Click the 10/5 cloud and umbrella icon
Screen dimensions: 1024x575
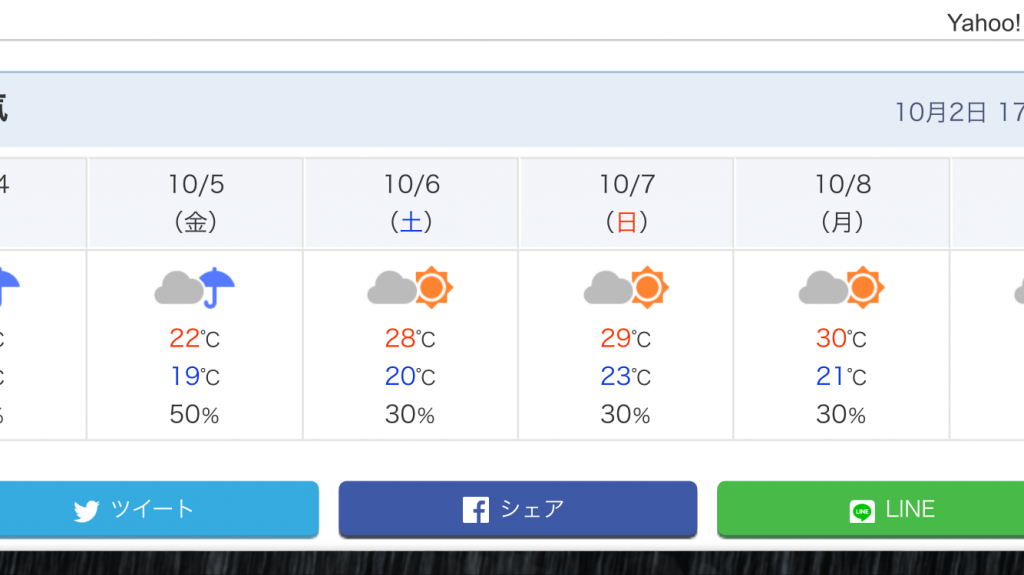[195, 288]
